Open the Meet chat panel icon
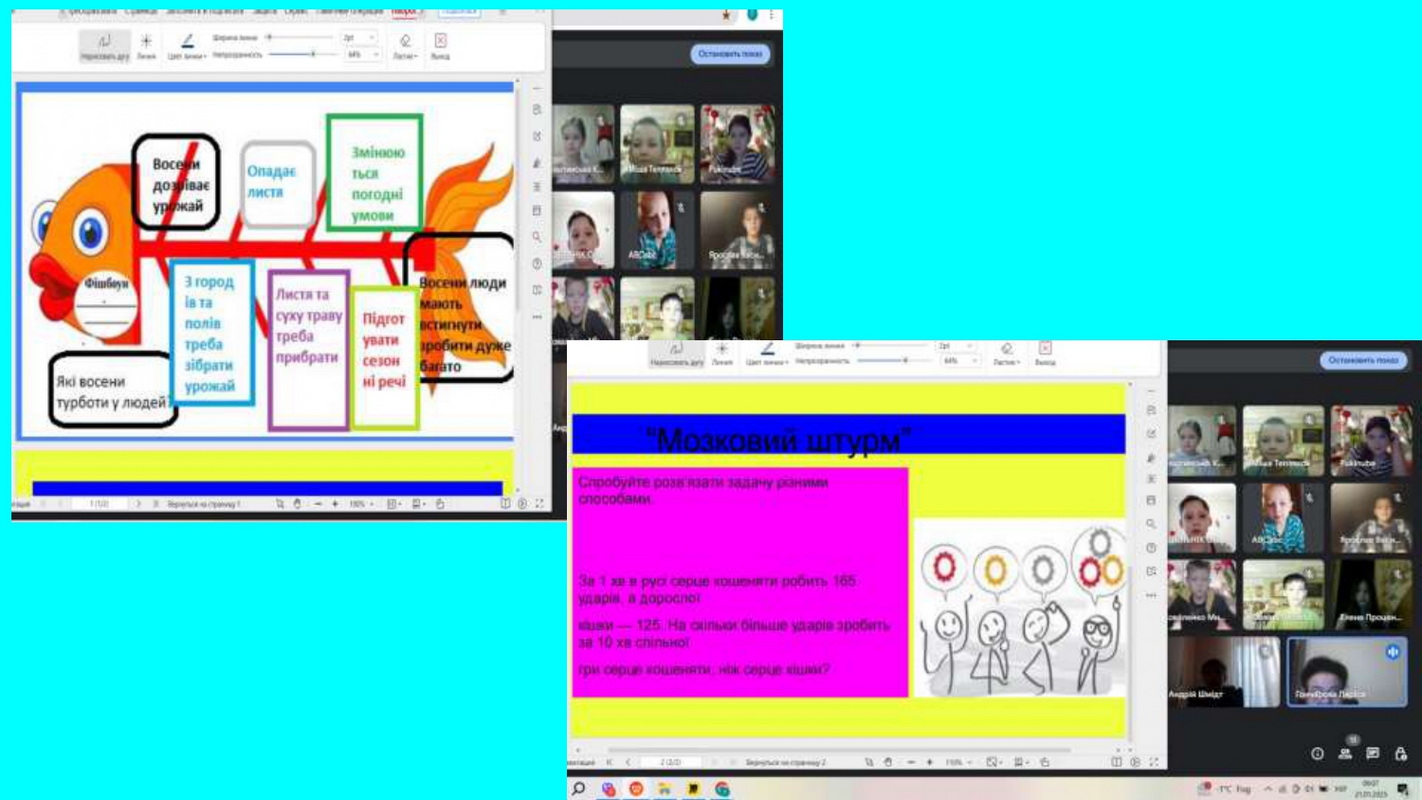 click(1373, 753)
